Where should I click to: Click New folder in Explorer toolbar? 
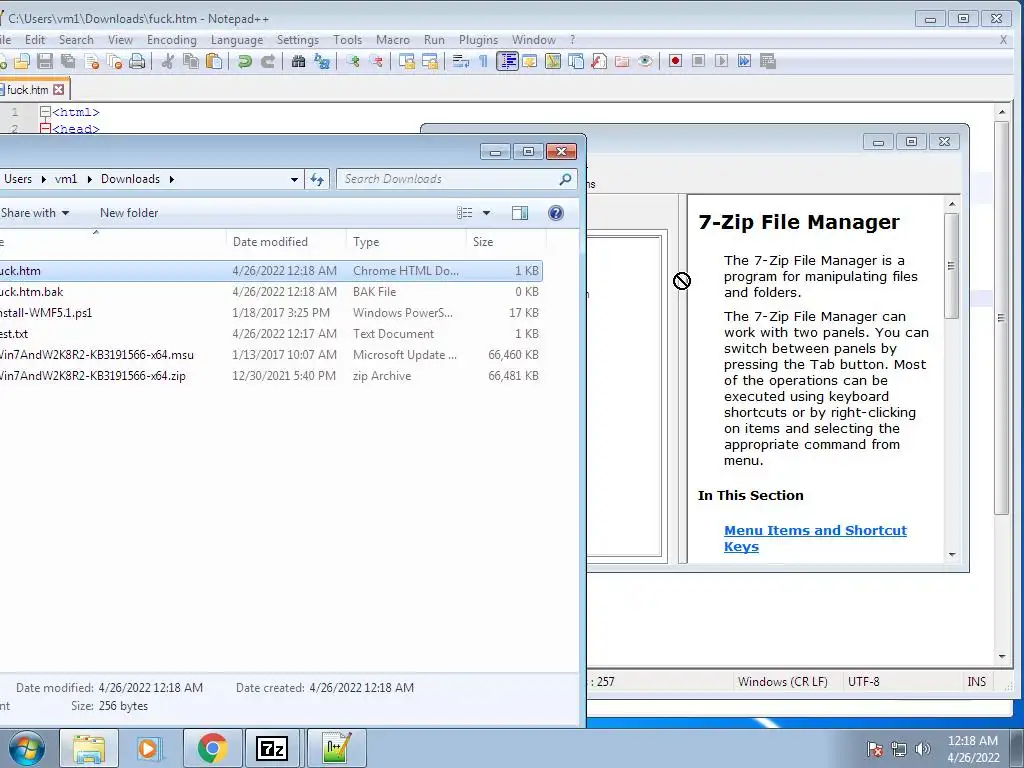coord(129,213)
